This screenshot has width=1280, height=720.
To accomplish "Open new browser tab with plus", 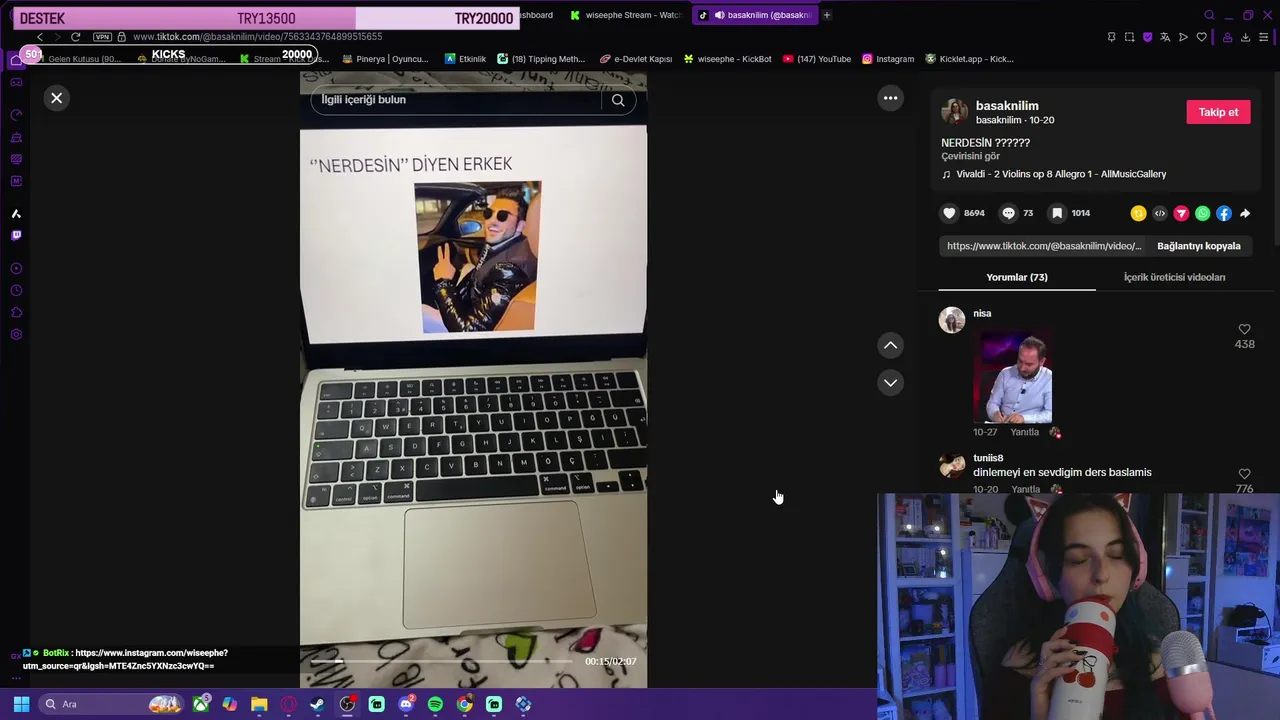I will point(827,15).
